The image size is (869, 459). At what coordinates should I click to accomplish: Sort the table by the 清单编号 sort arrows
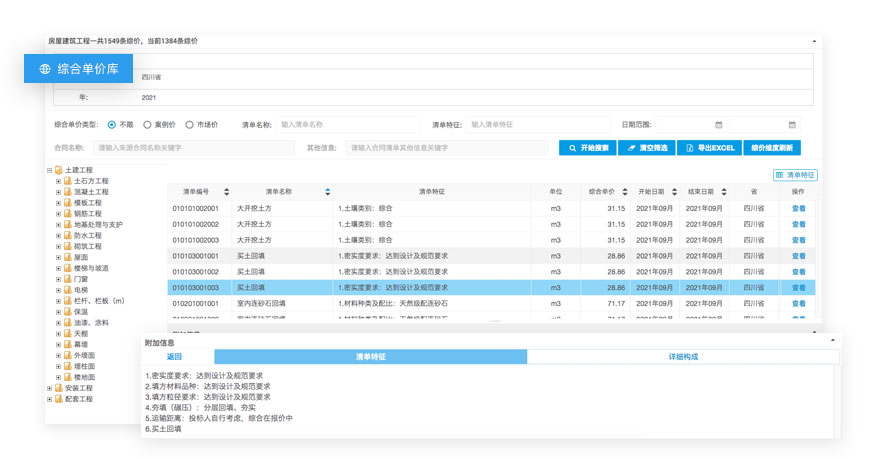(x=227, y=192)
